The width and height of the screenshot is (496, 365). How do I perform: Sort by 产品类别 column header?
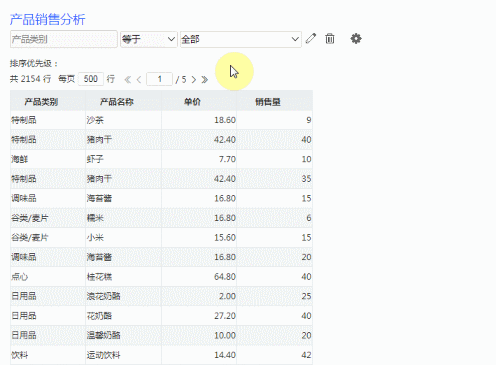click(48, 102)
